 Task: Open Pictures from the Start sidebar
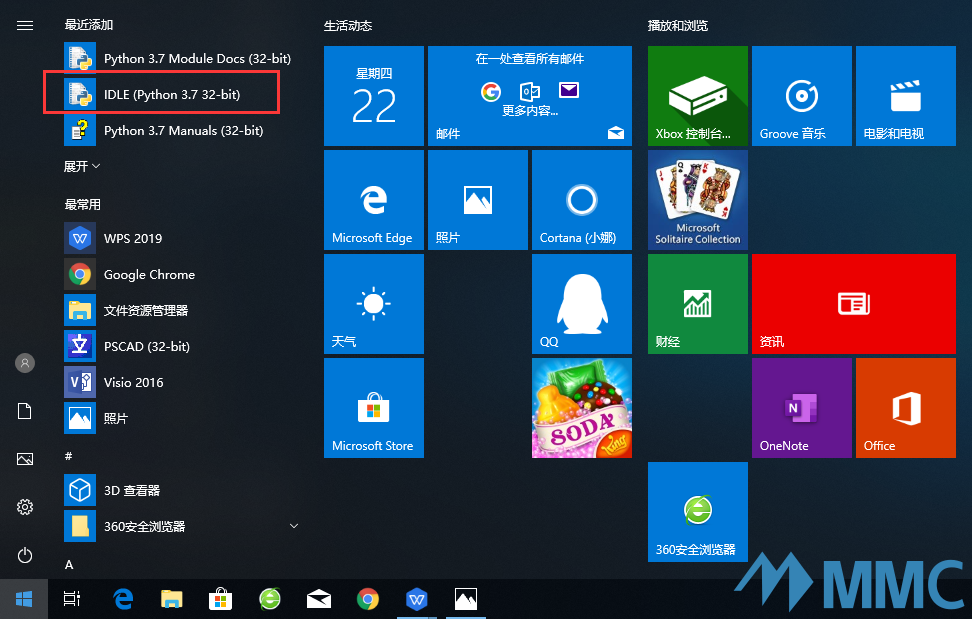coord(25,459)
